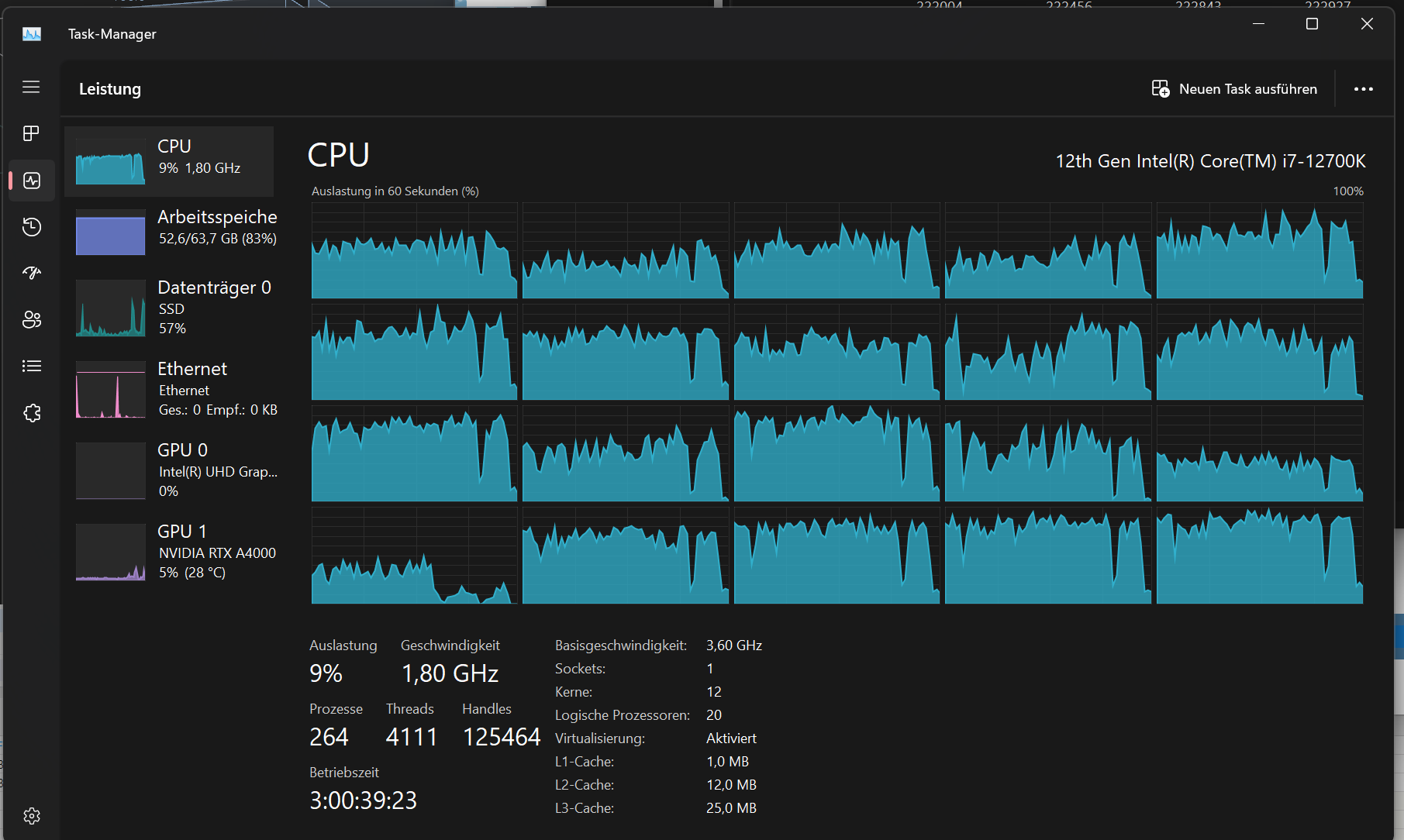Click the bottom-right logical processor graph
Screen dimensions: 1404x840
tap(1260, 556)
